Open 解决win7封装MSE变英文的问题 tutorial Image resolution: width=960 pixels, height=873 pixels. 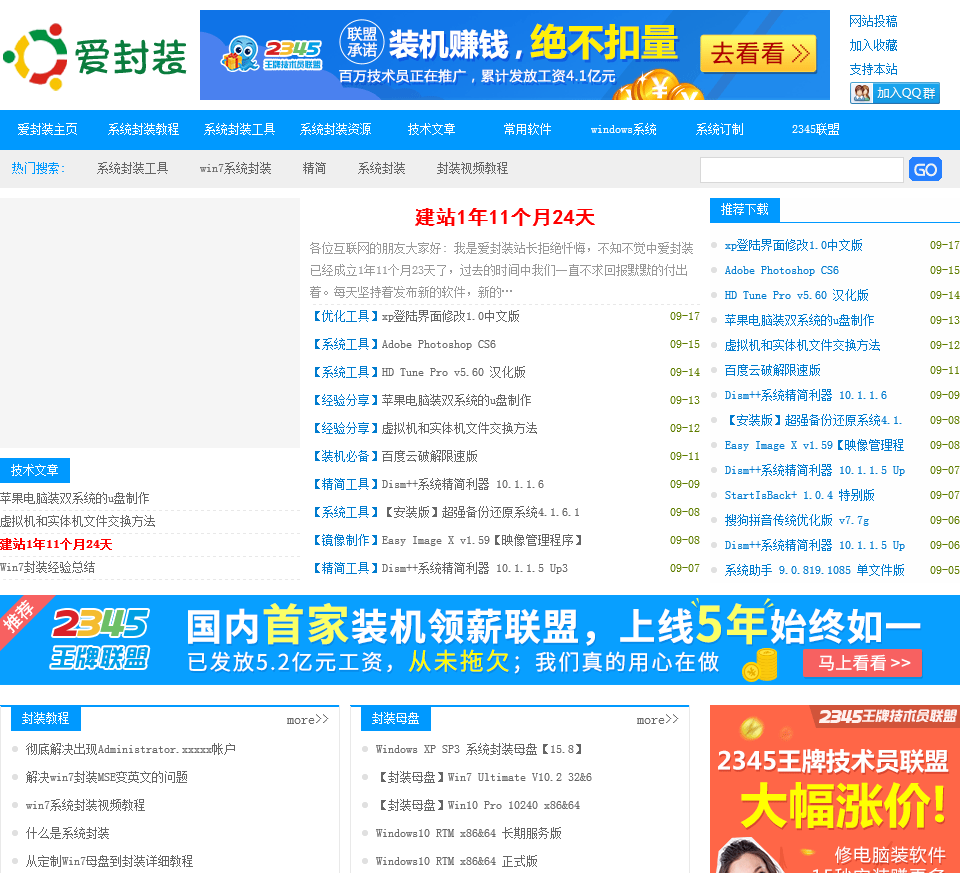tap(107, 777)
